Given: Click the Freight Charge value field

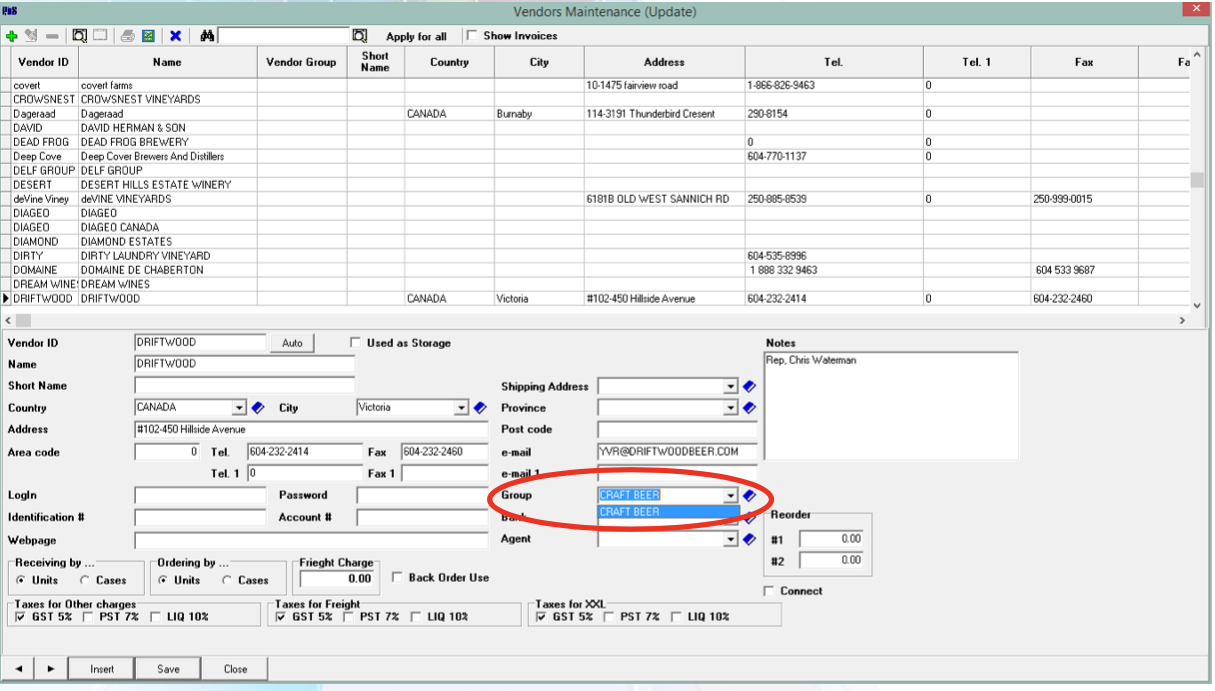Looking at the screenshot, I should tap(337, 579).
